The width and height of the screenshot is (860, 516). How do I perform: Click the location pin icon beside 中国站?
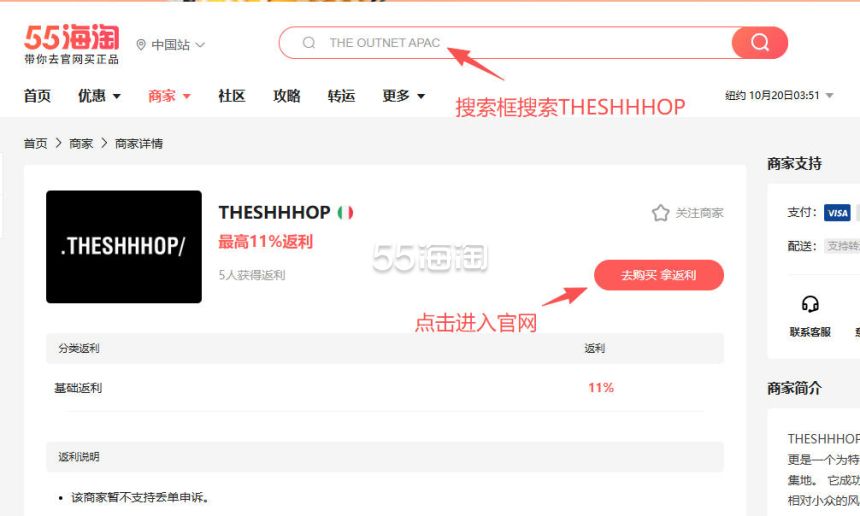point(141,44)
